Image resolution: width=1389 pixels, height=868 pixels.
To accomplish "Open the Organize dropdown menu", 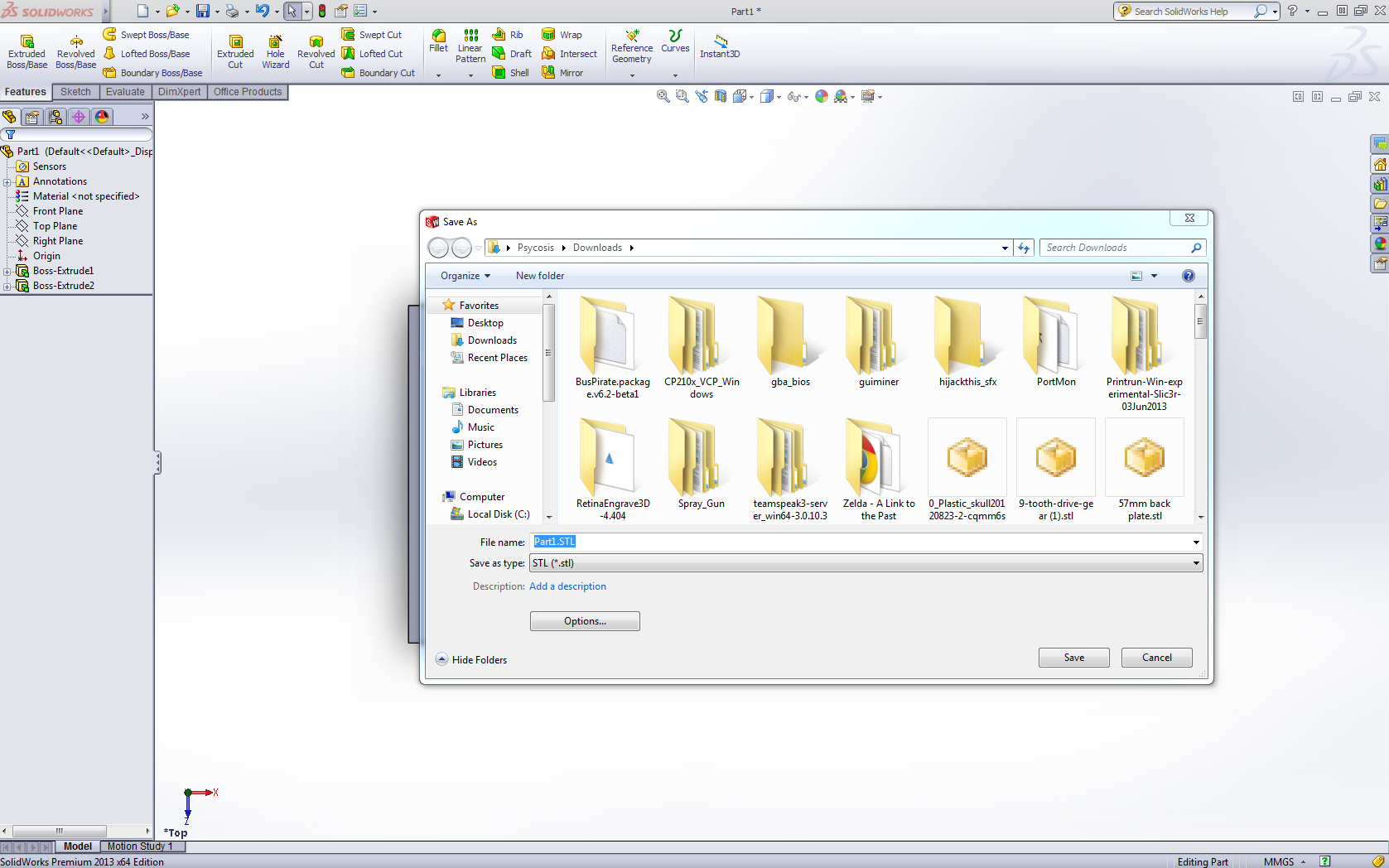I will pos(465,276).
